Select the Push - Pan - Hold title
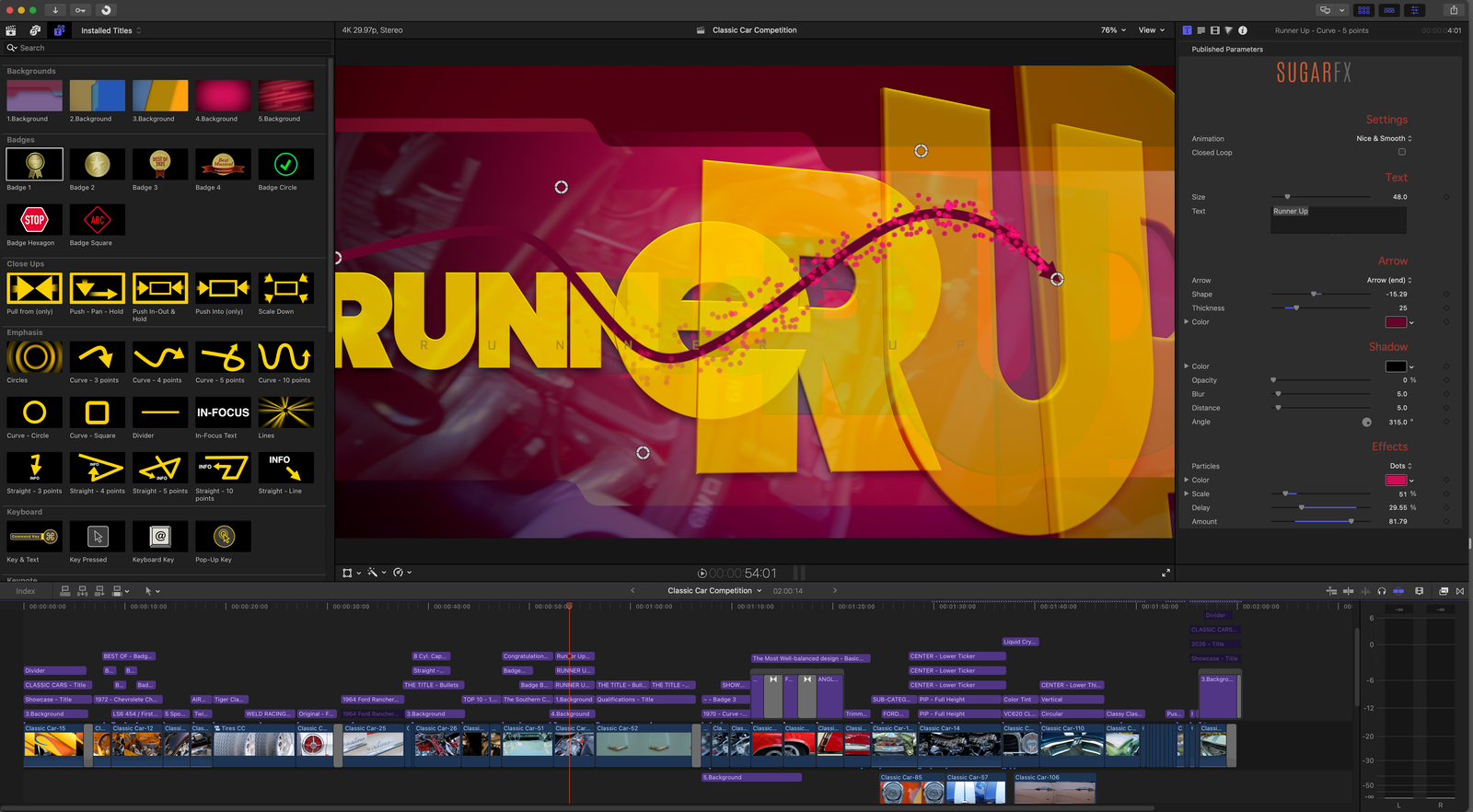This screenshot has width=1473, height=812. pyautogui.click(x=98, y=288)
